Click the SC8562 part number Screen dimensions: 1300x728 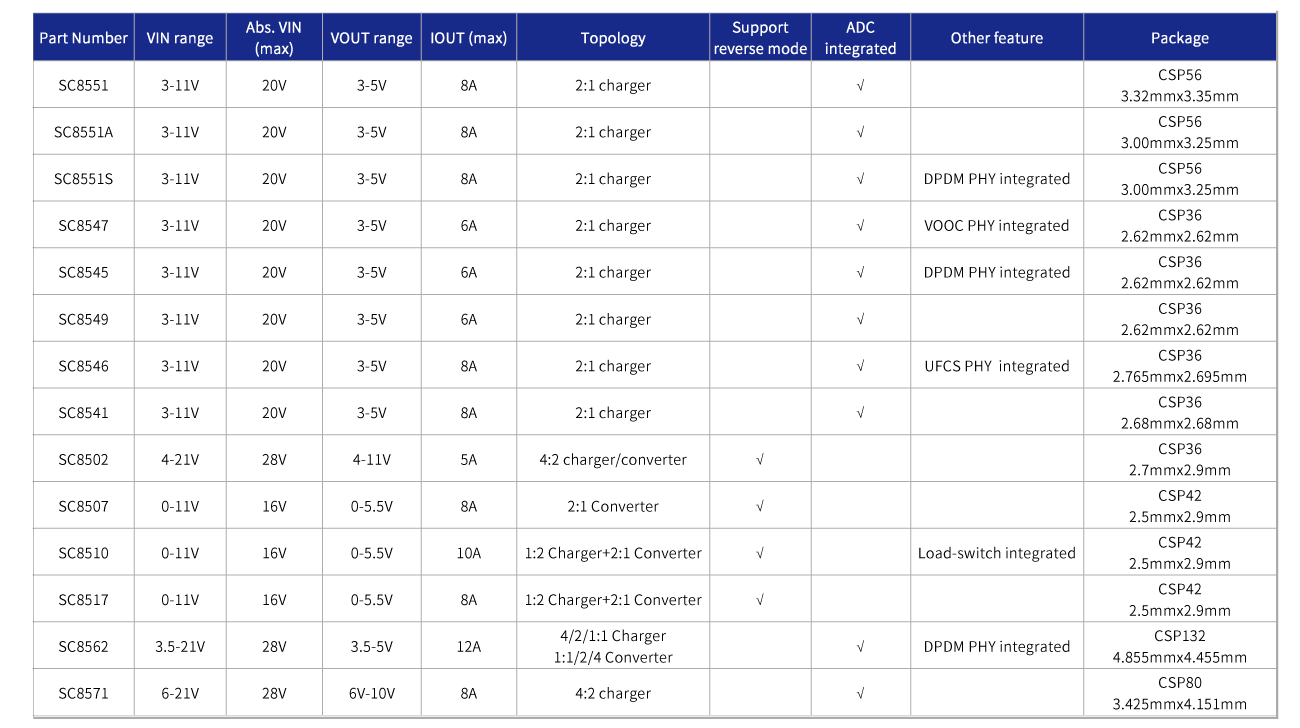(83, 647)
